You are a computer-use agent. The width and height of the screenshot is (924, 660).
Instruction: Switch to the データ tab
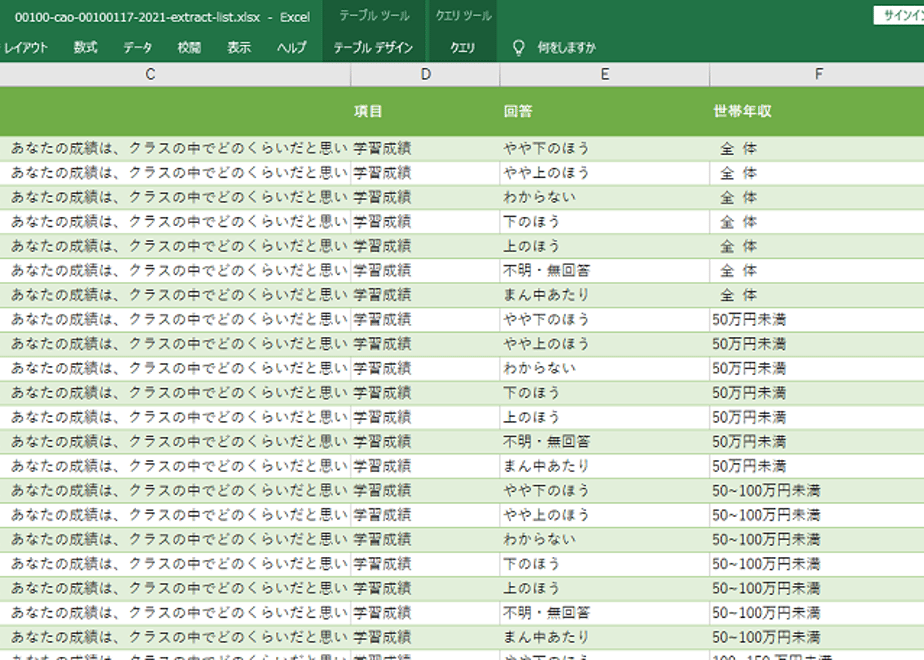click(x=137, y=48)
